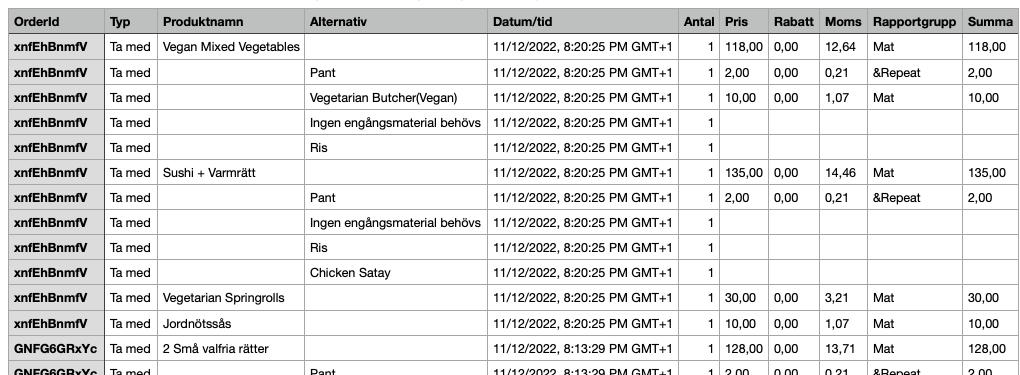1020x375 pixels.
Task: Select the Summa column header
Action: [991, 21]
